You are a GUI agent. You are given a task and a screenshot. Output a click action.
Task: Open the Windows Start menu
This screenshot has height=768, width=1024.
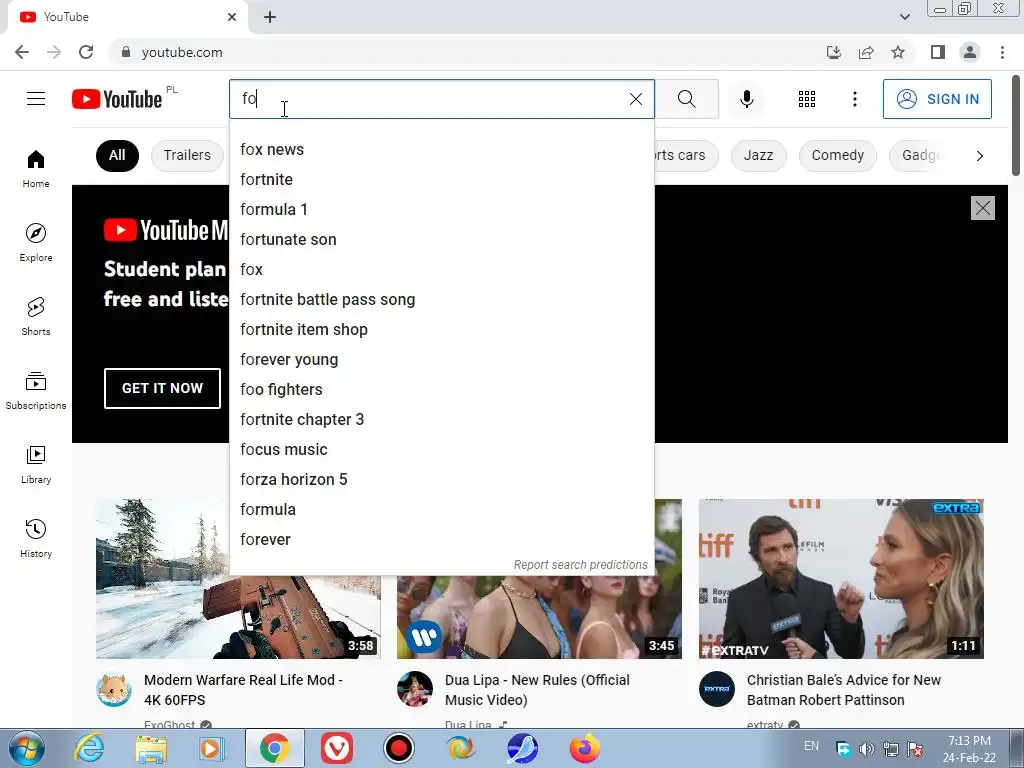click(27, 748)
